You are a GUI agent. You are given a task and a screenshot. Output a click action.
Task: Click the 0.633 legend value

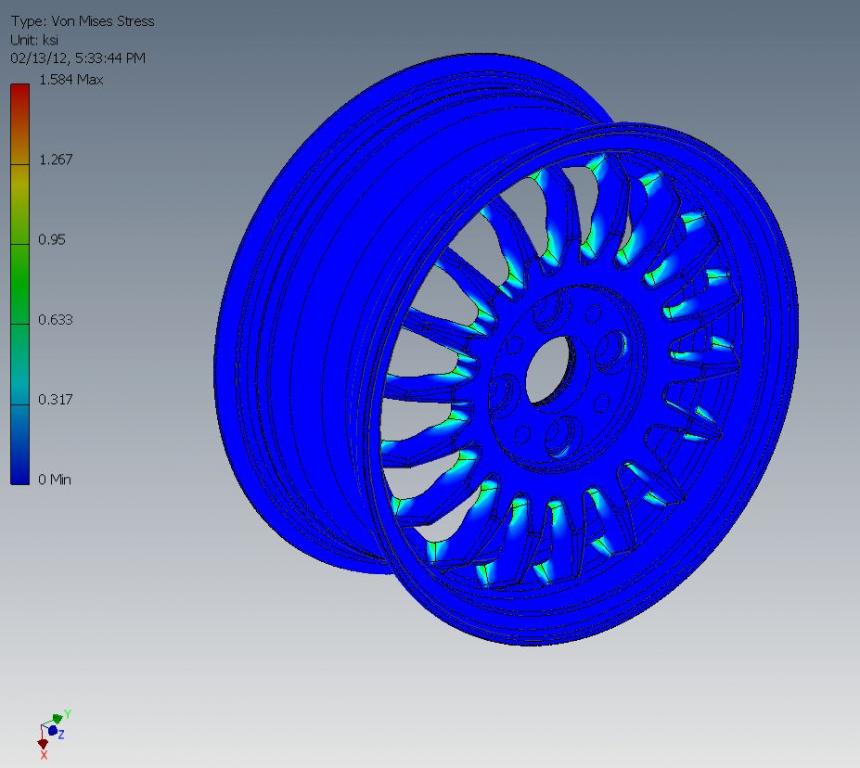[x=56, y=320]
